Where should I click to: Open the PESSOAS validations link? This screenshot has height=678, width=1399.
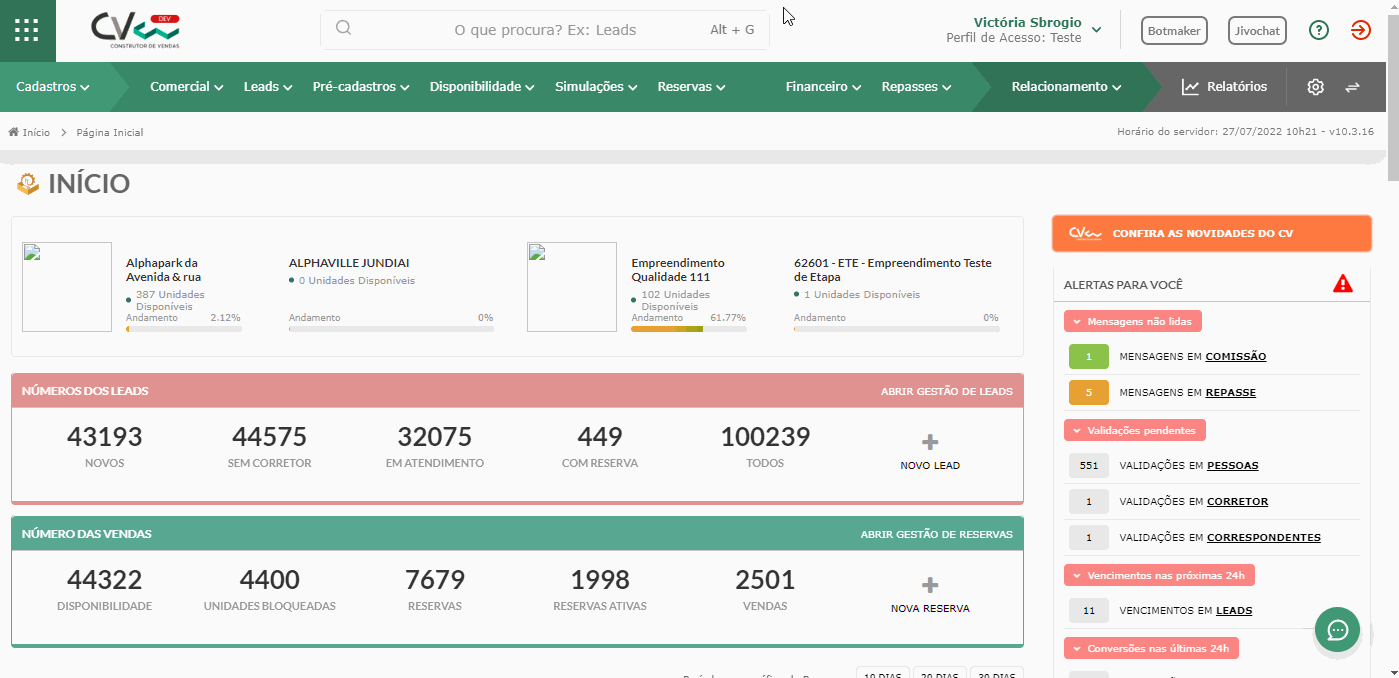pos(1233,465)
